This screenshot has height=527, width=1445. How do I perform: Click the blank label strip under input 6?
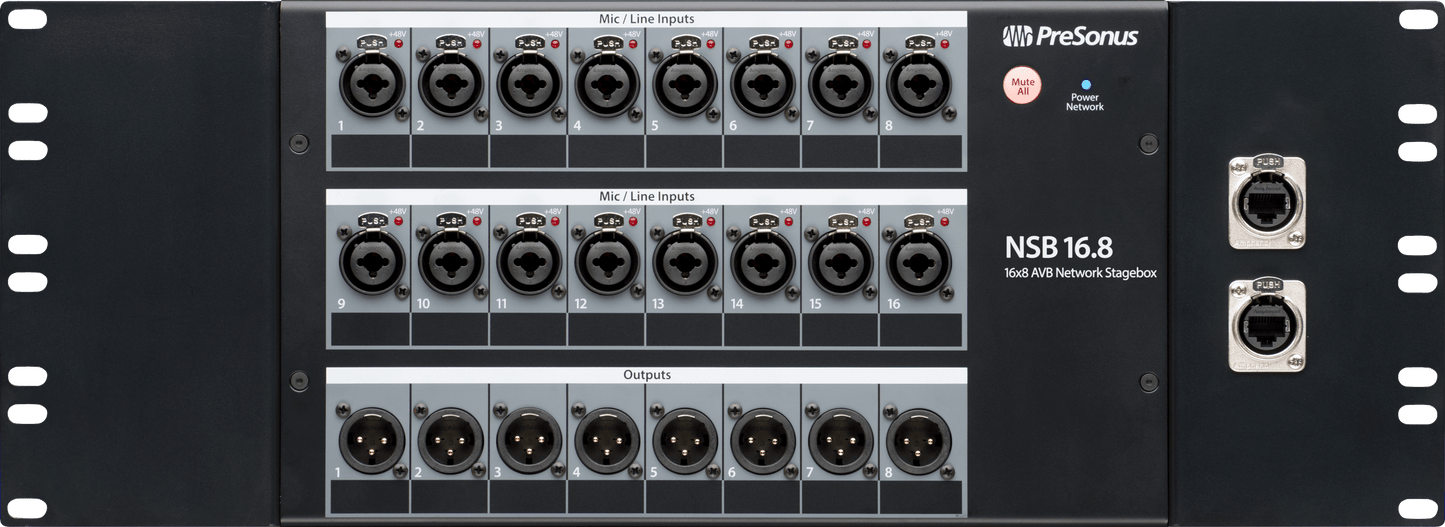[762, 151]
